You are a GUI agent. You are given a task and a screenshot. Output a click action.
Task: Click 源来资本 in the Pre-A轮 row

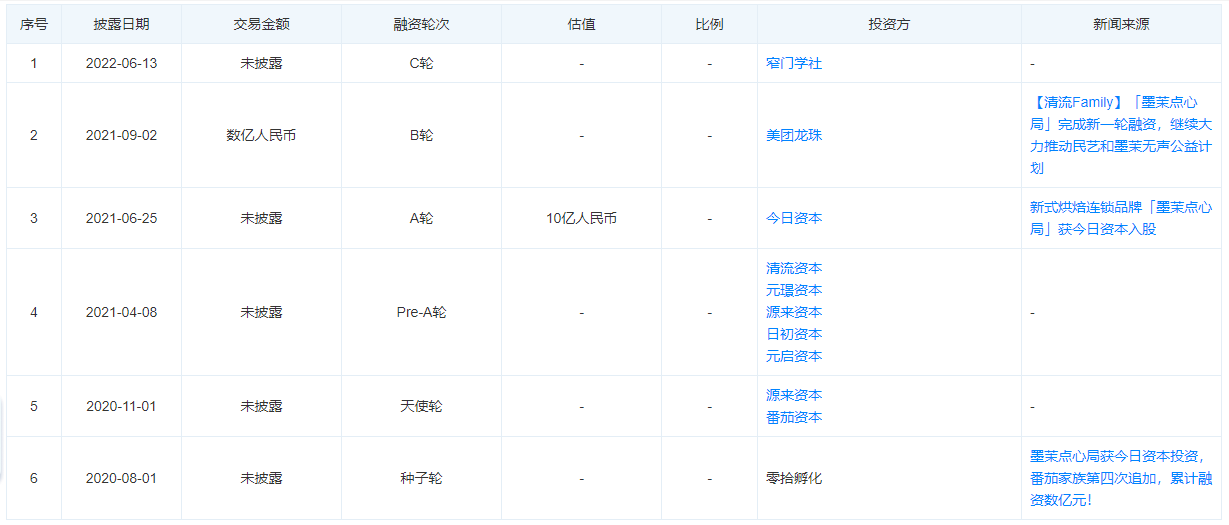[794, 312]
